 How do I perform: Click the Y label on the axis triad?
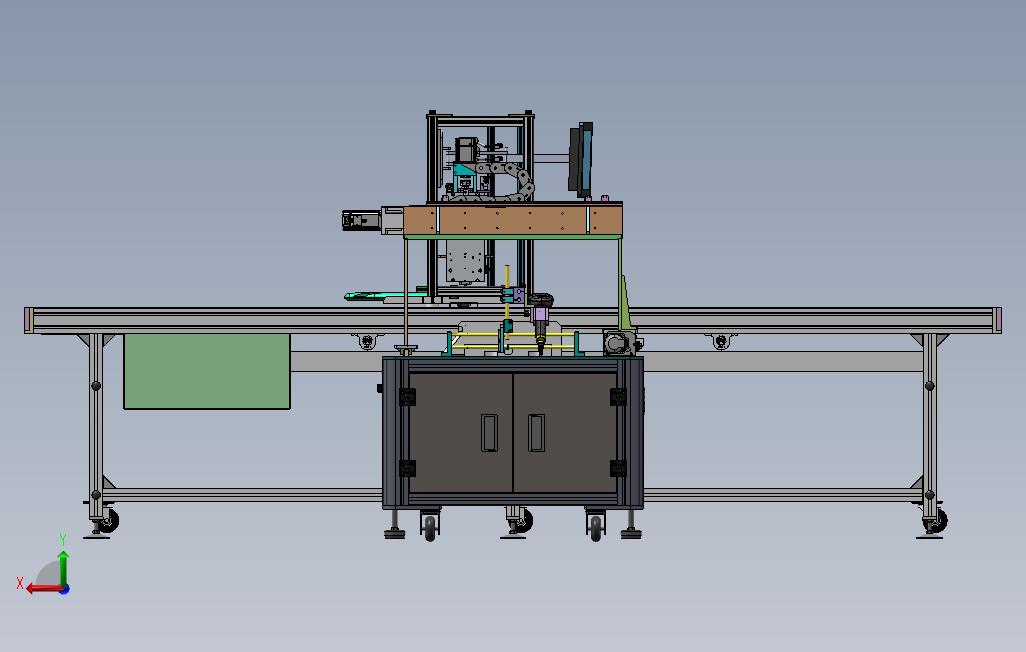(x=63, y=539)
